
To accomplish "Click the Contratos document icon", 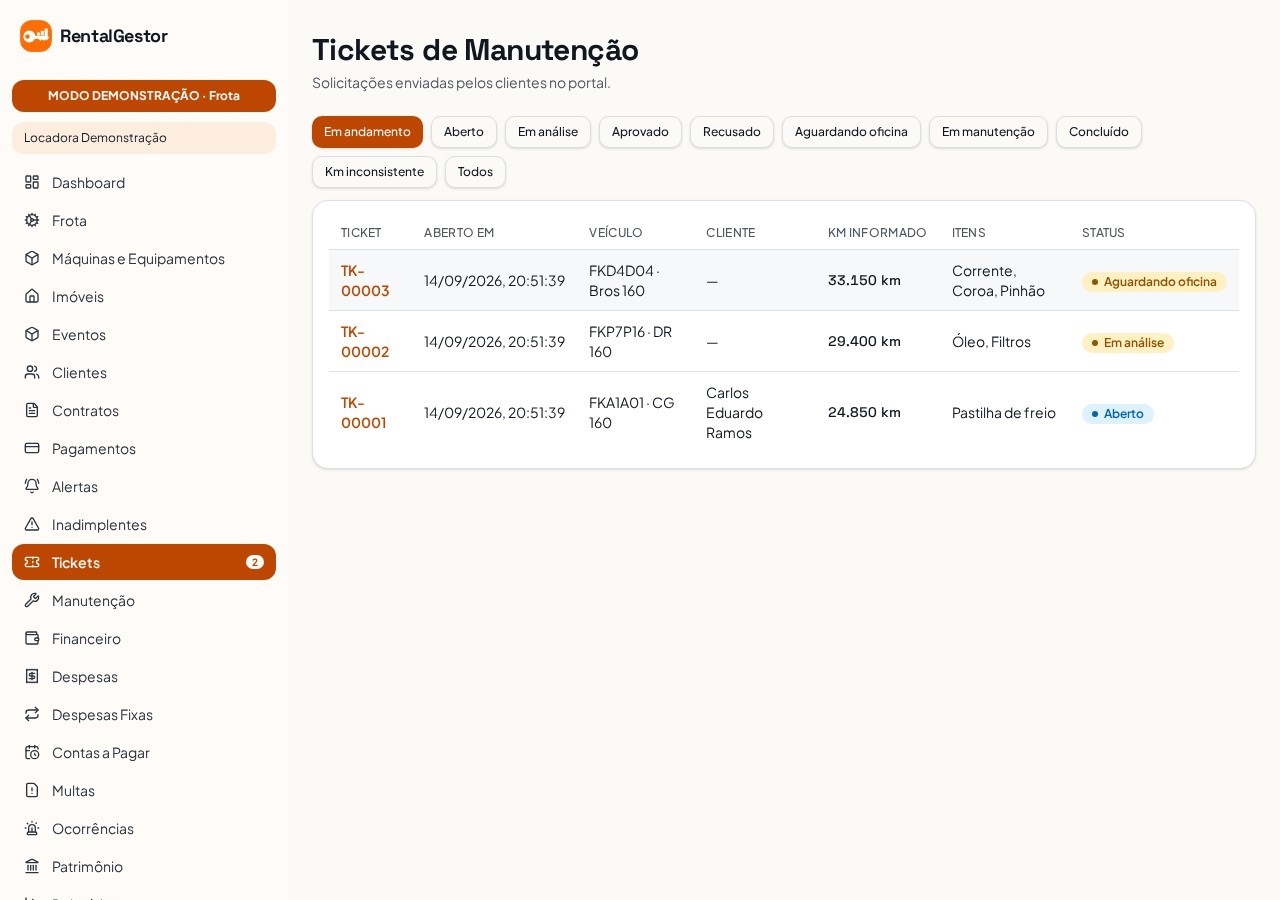I will 32,410.
